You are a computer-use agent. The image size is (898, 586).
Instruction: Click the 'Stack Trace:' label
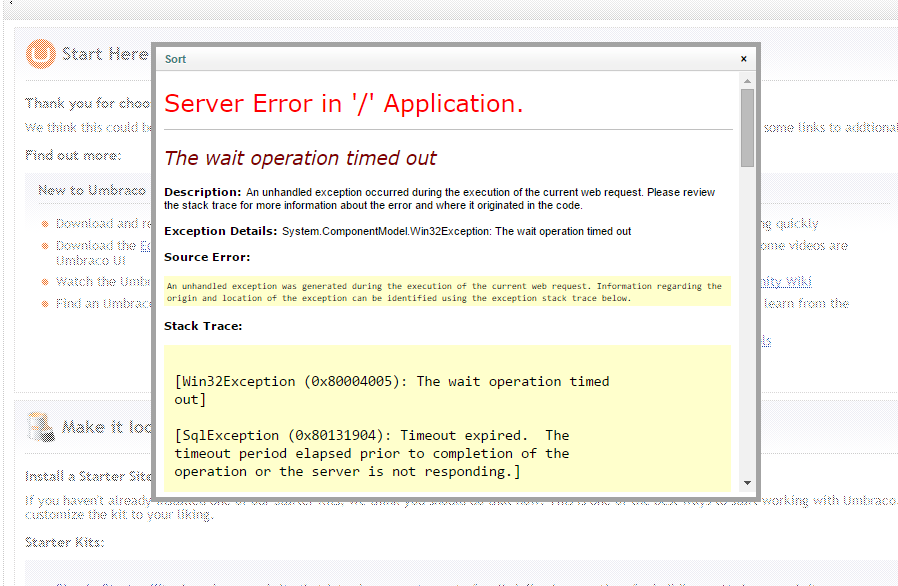[203, 326]
